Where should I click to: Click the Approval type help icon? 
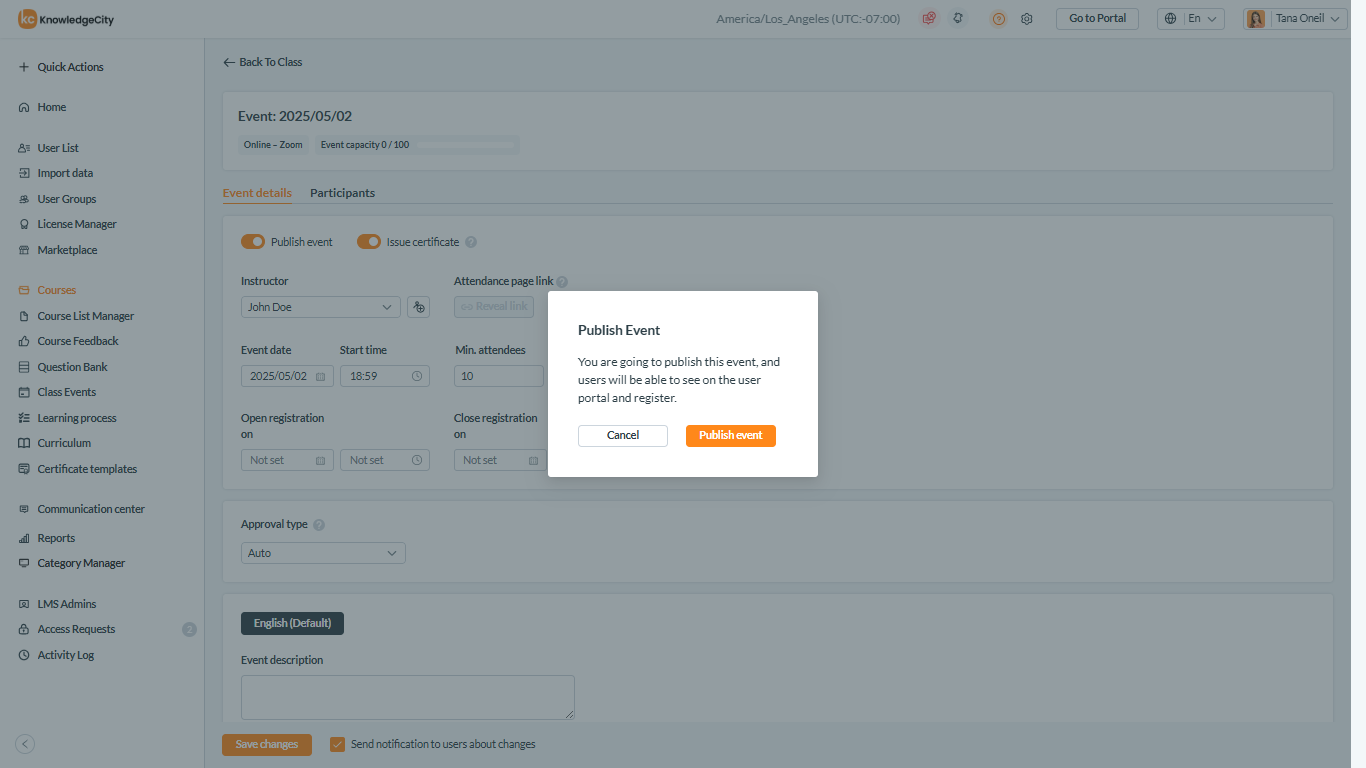click(319, 525)
